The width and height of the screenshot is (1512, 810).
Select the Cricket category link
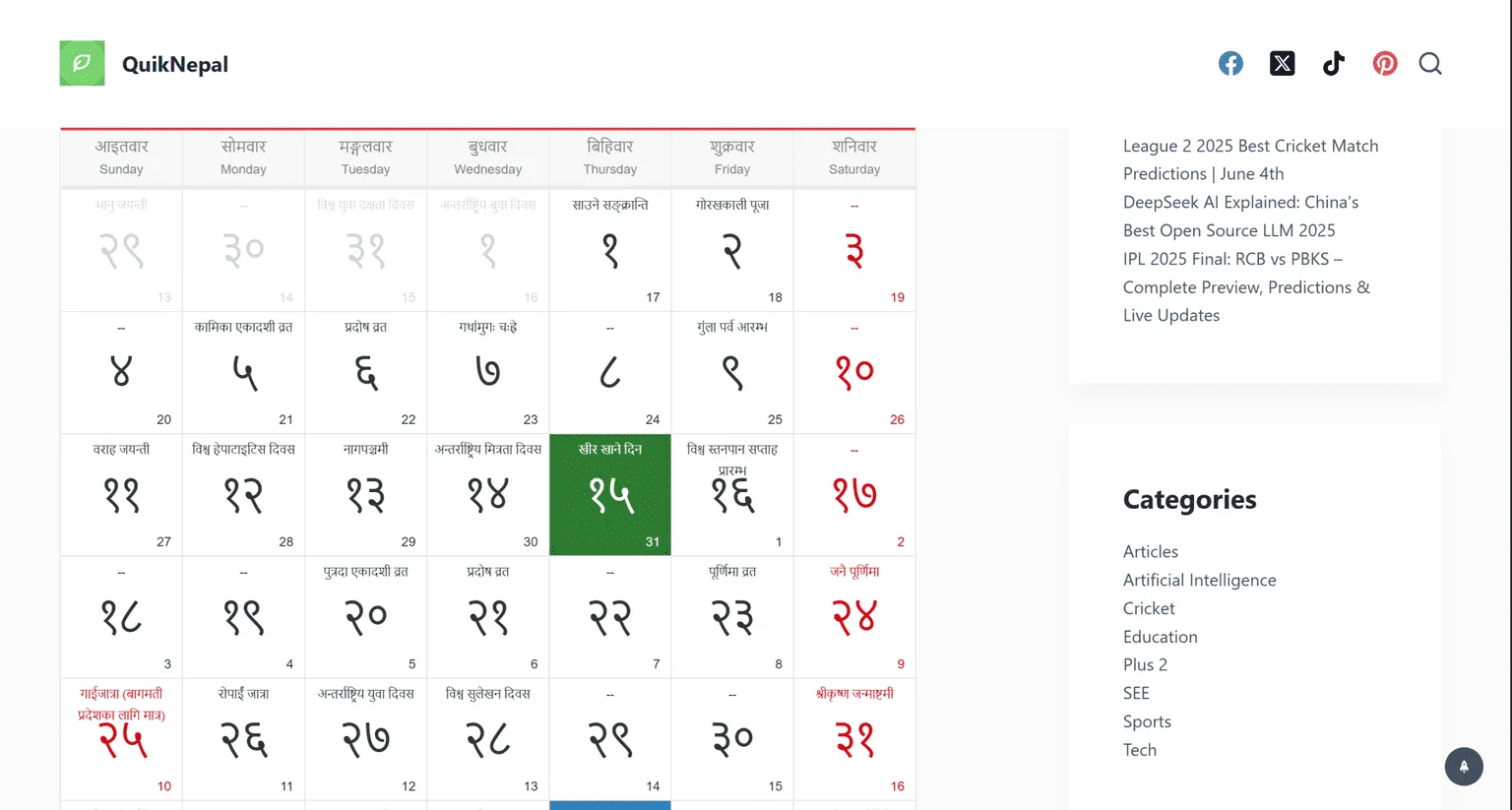(1149, 608)
